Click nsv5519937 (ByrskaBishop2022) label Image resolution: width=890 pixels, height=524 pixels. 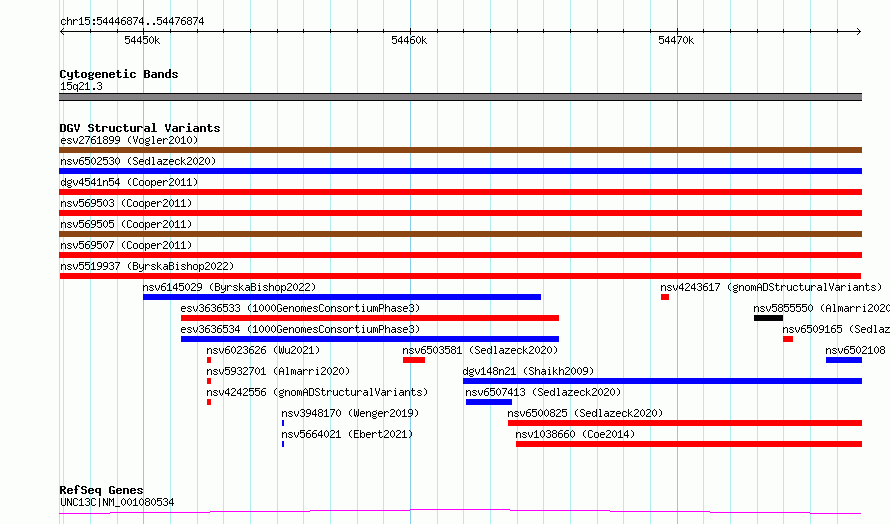147,266
